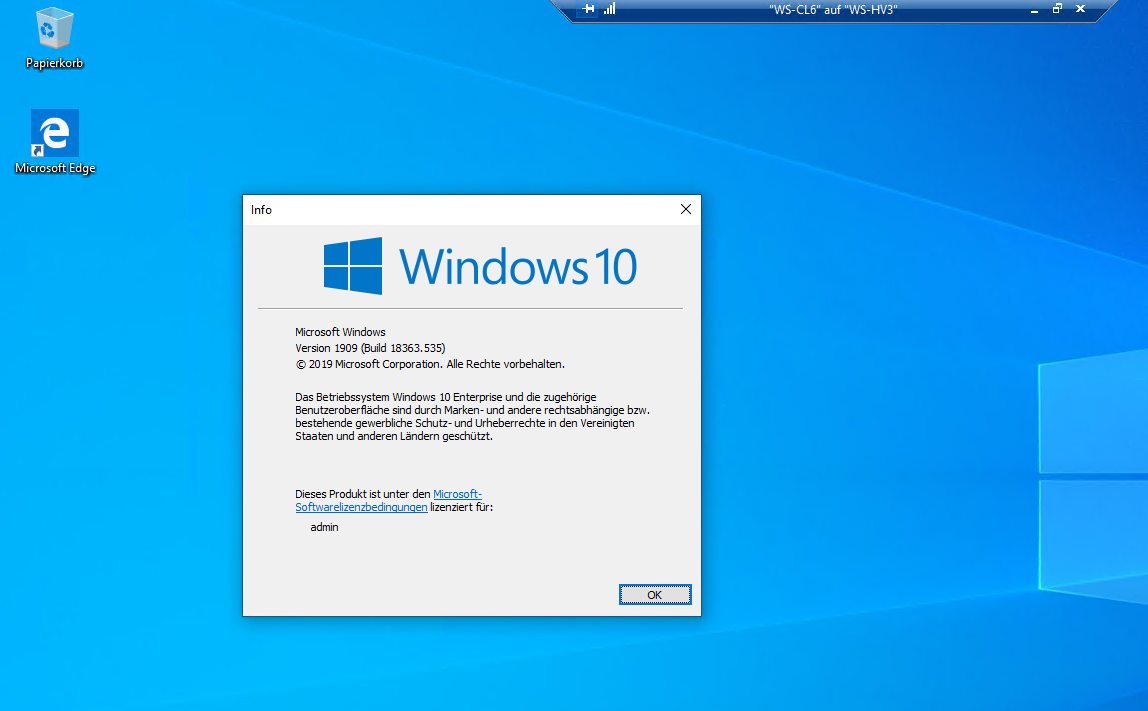
Task: Close the Info dialog with X
Action: [685, 209]
